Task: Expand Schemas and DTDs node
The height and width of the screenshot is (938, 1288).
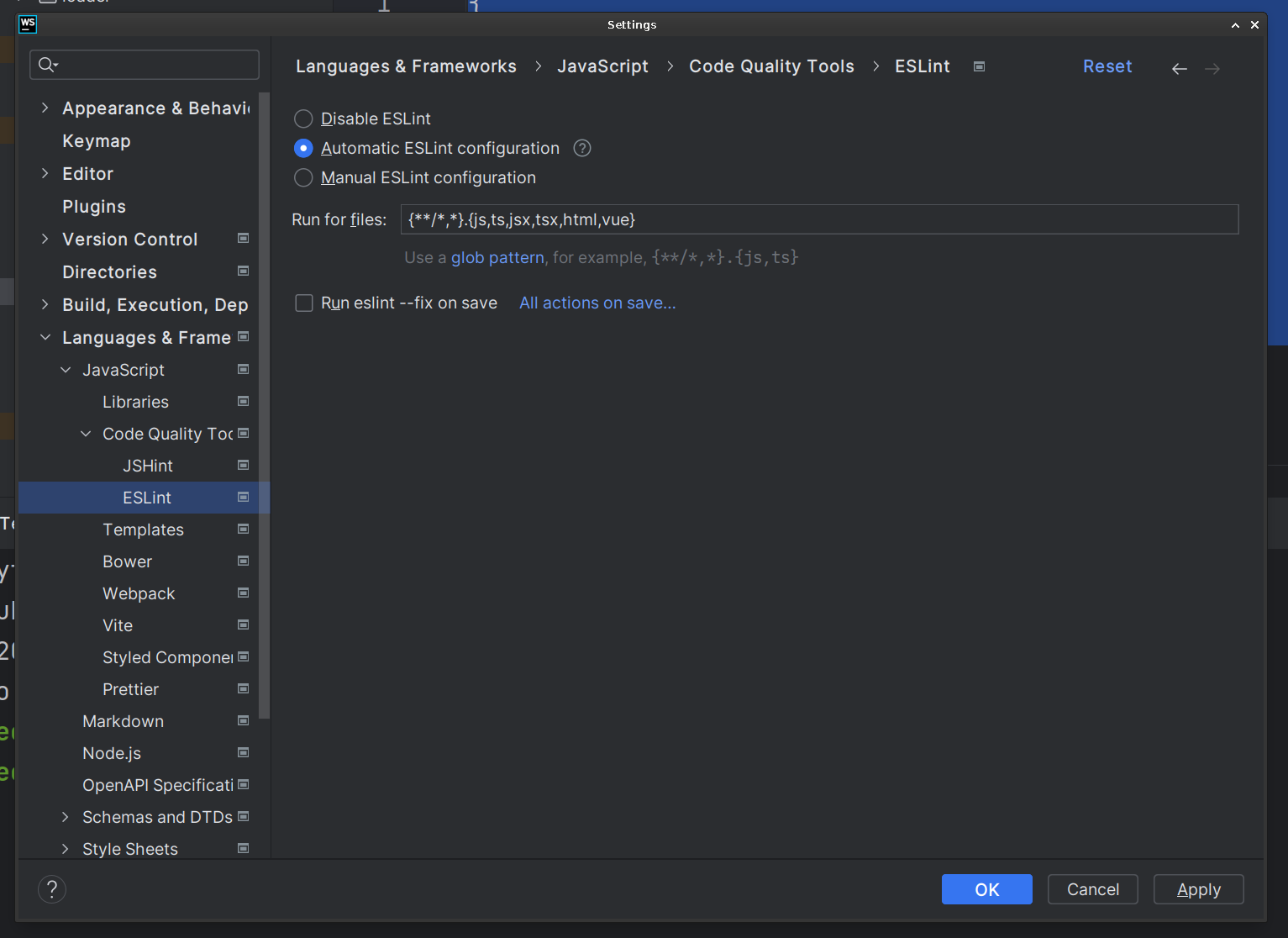Action: (66, 817)
